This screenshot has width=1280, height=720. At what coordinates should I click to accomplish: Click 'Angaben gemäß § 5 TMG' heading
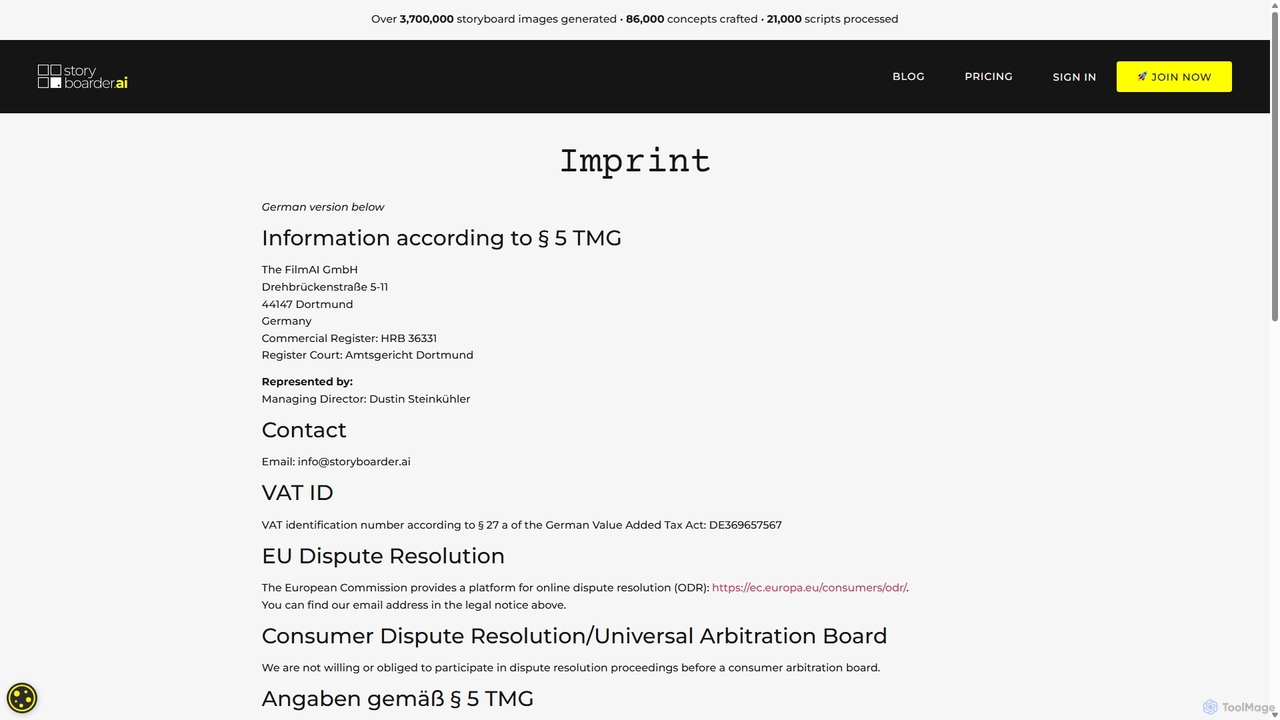tap(397, 699)
